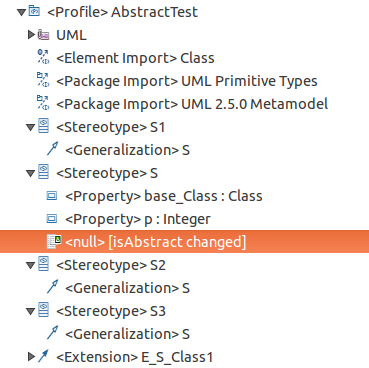The height and width of the screenshot is (368, 369).
Task: Click the UML Primitive Types import icon
Action: (x=43, y=80)
